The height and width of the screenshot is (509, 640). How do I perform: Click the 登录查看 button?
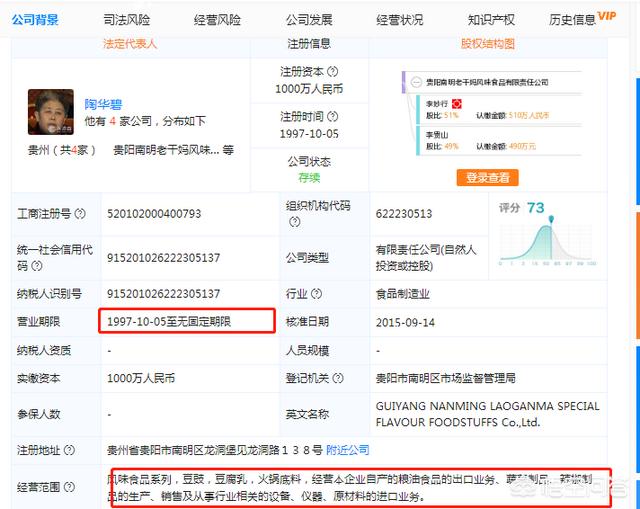487,178
